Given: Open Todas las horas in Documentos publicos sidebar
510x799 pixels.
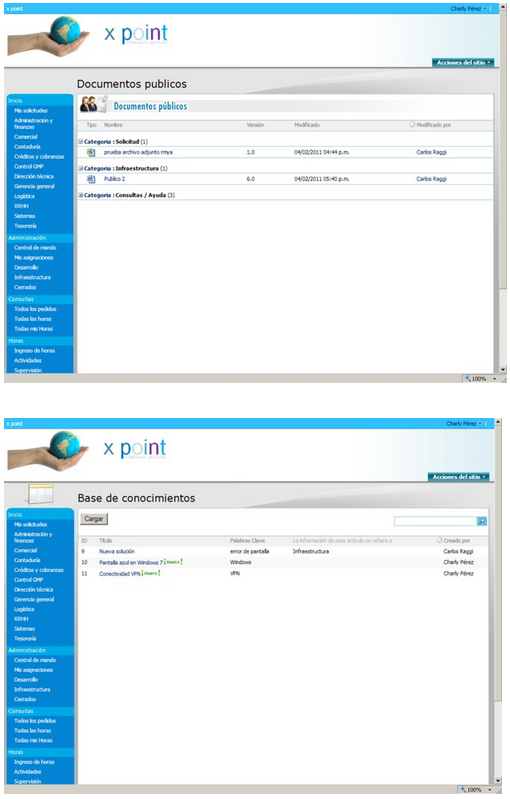Looking at the screenshot, I should point(33,318).
